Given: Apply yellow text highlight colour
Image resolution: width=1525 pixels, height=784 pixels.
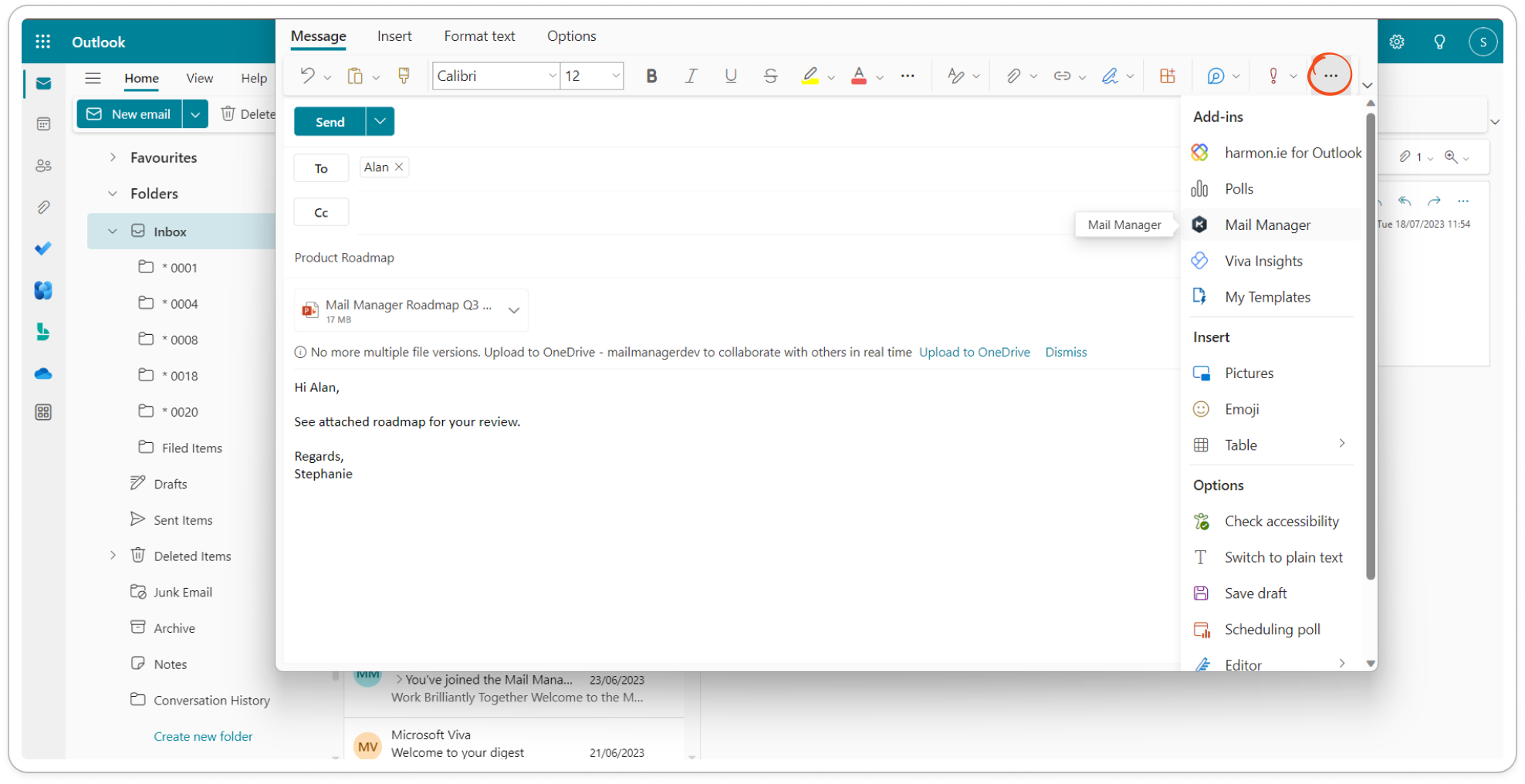Looking at the screenshot, I should [810, 76].
